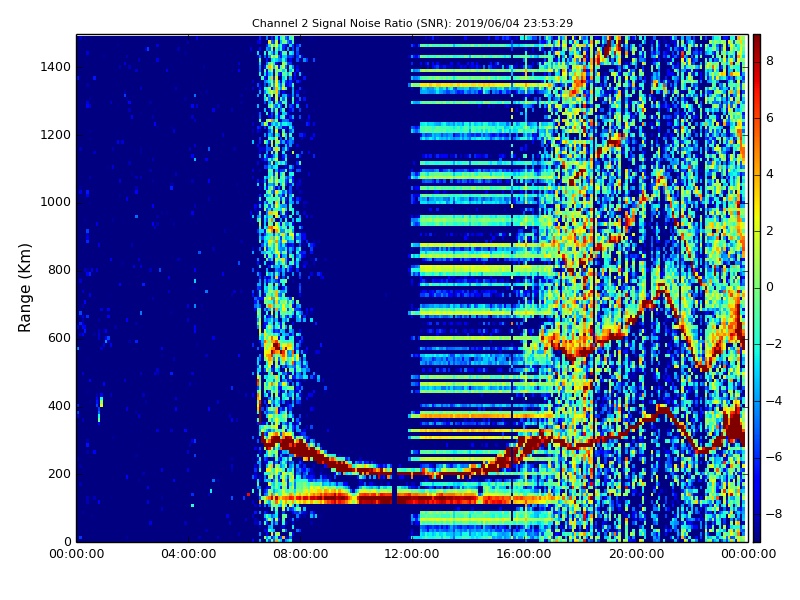Click the 600 range tick label
Image resolution: width=800 pixels, height=600 pixels.
point(59,338)
